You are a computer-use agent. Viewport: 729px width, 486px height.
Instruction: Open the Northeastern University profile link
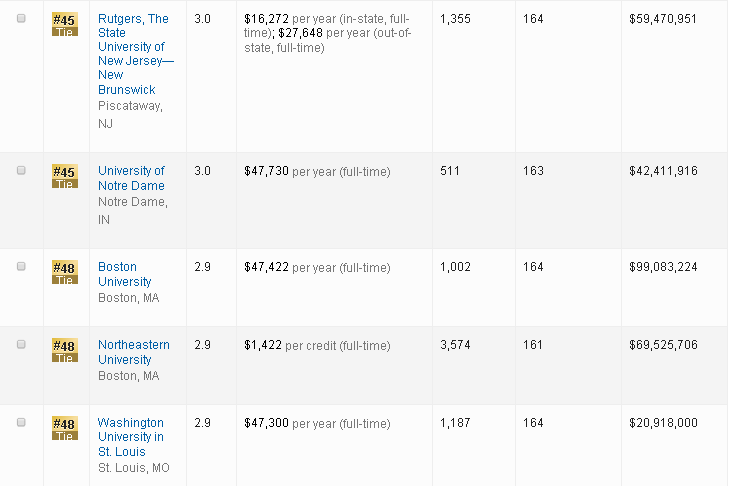coord(133,352)
